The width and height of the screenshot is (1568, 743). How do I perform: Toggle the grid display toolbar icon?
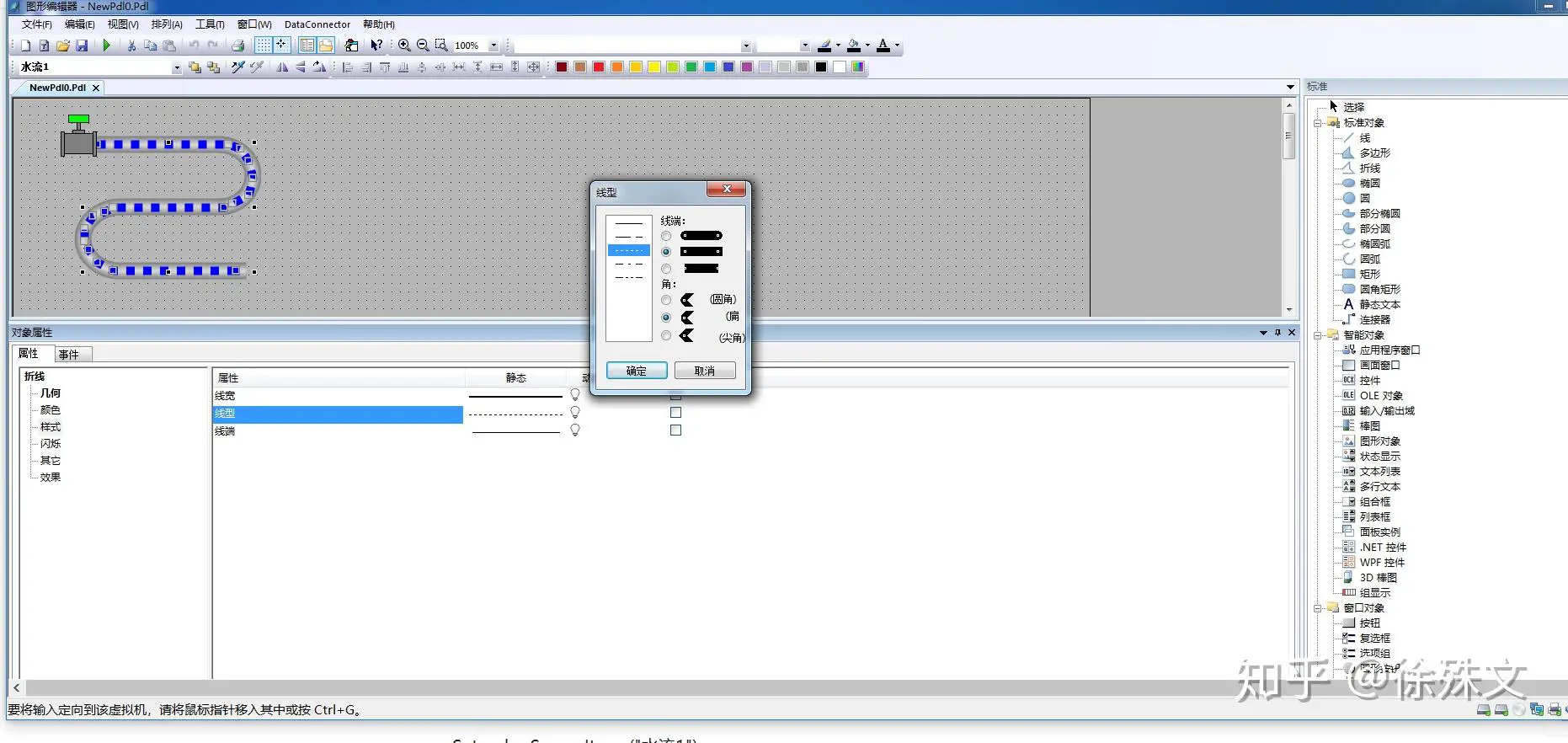click(x=264, y=45)
